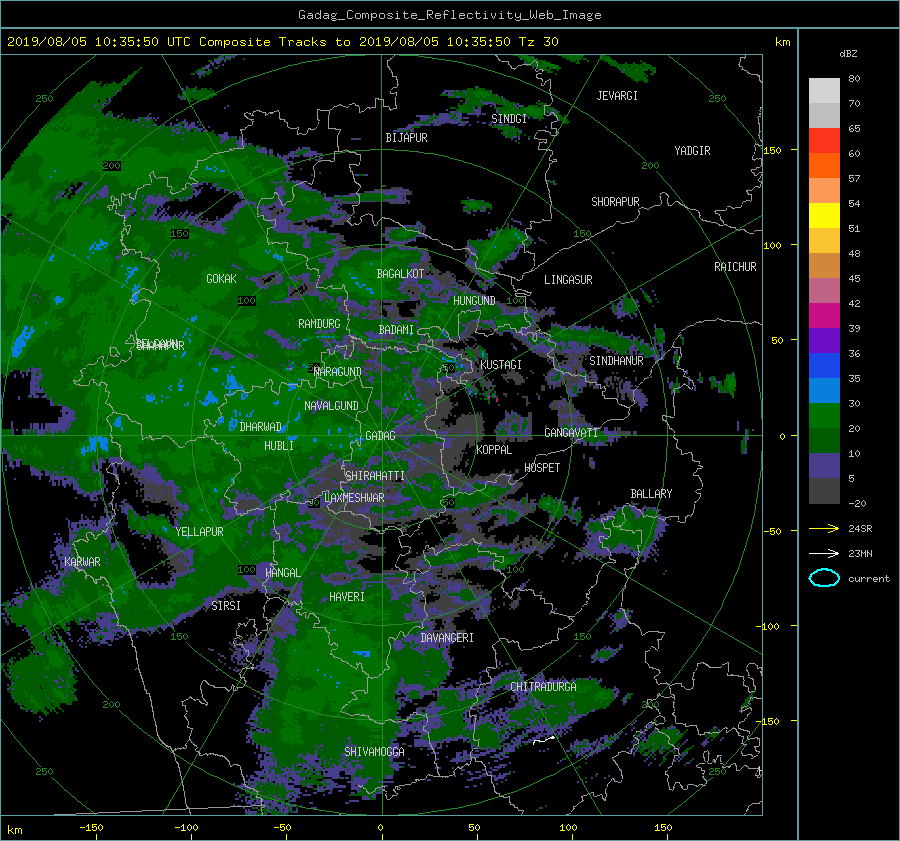
Task: Click the KUSTAGI city label
Action: (x=501, y=365)
